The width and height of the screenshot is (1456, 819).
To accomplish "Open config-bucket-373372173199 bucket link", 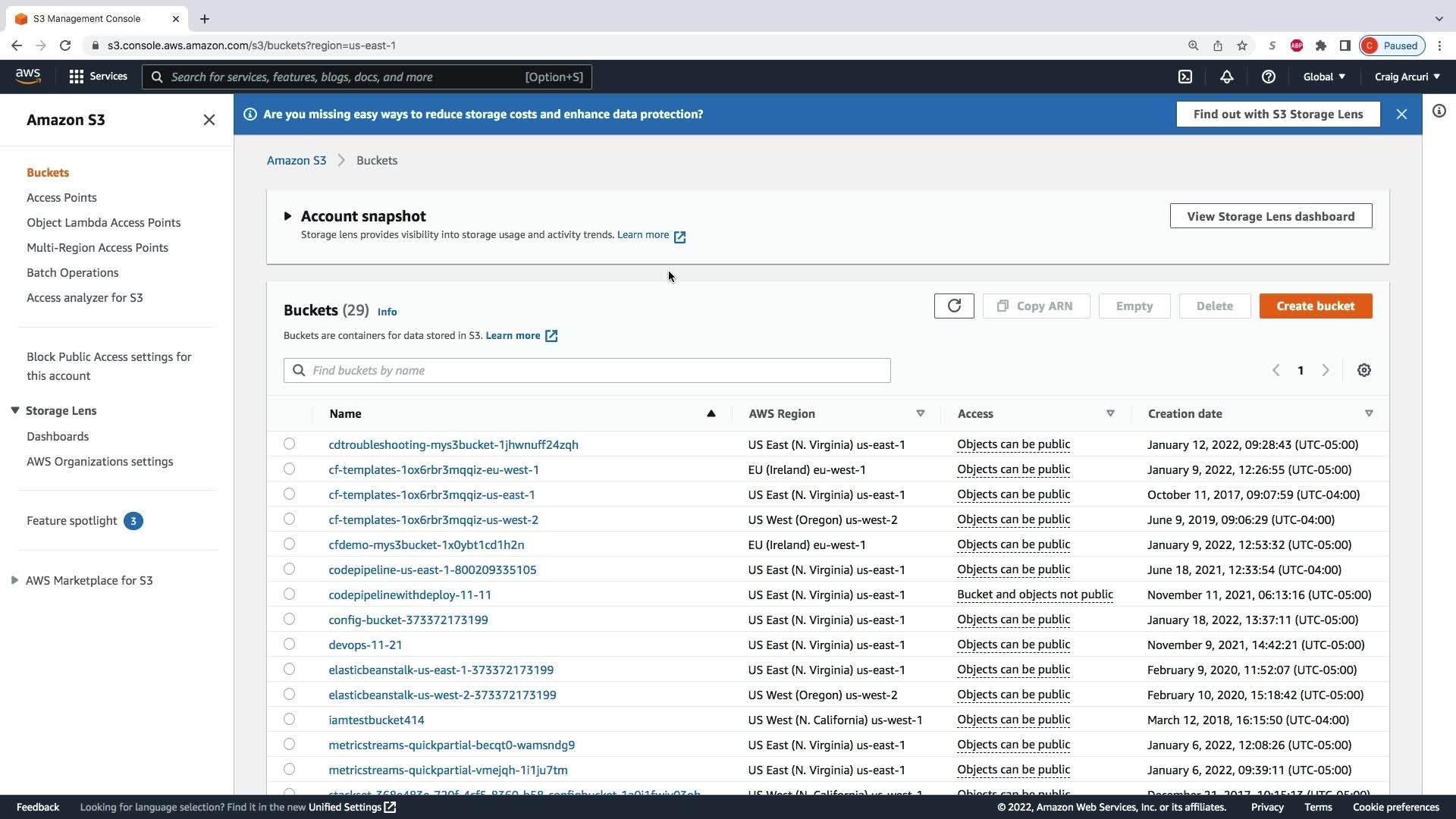I will tap(408, 620).
